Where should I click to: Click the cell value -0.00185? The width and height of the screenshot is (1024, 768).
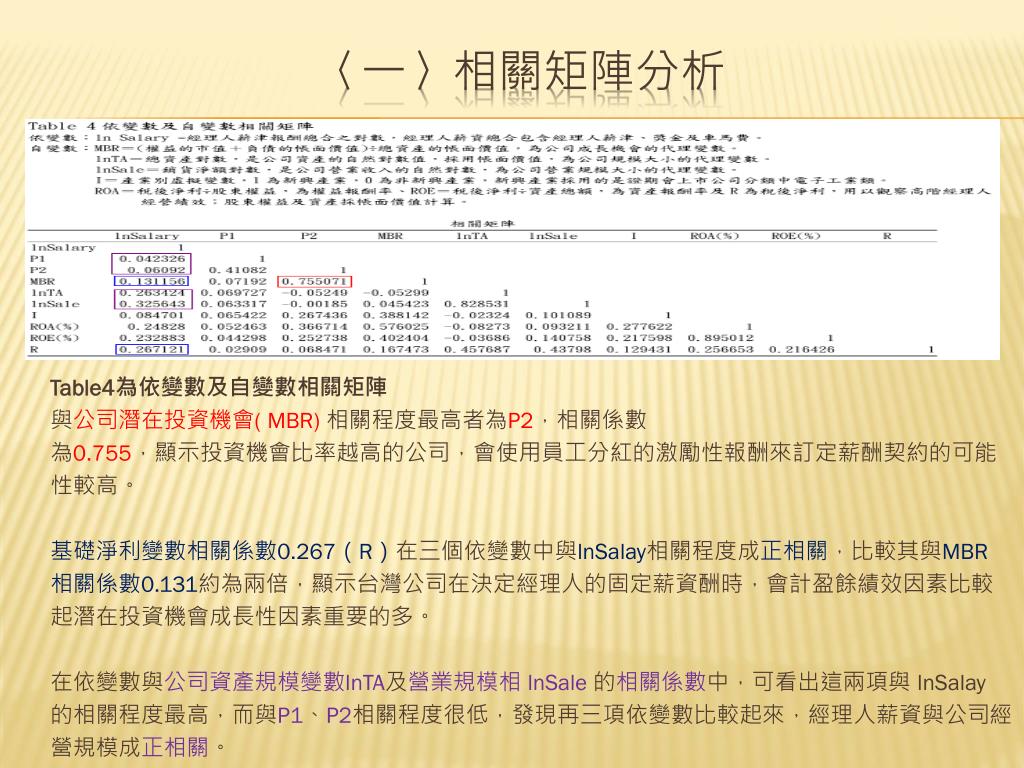315,304
